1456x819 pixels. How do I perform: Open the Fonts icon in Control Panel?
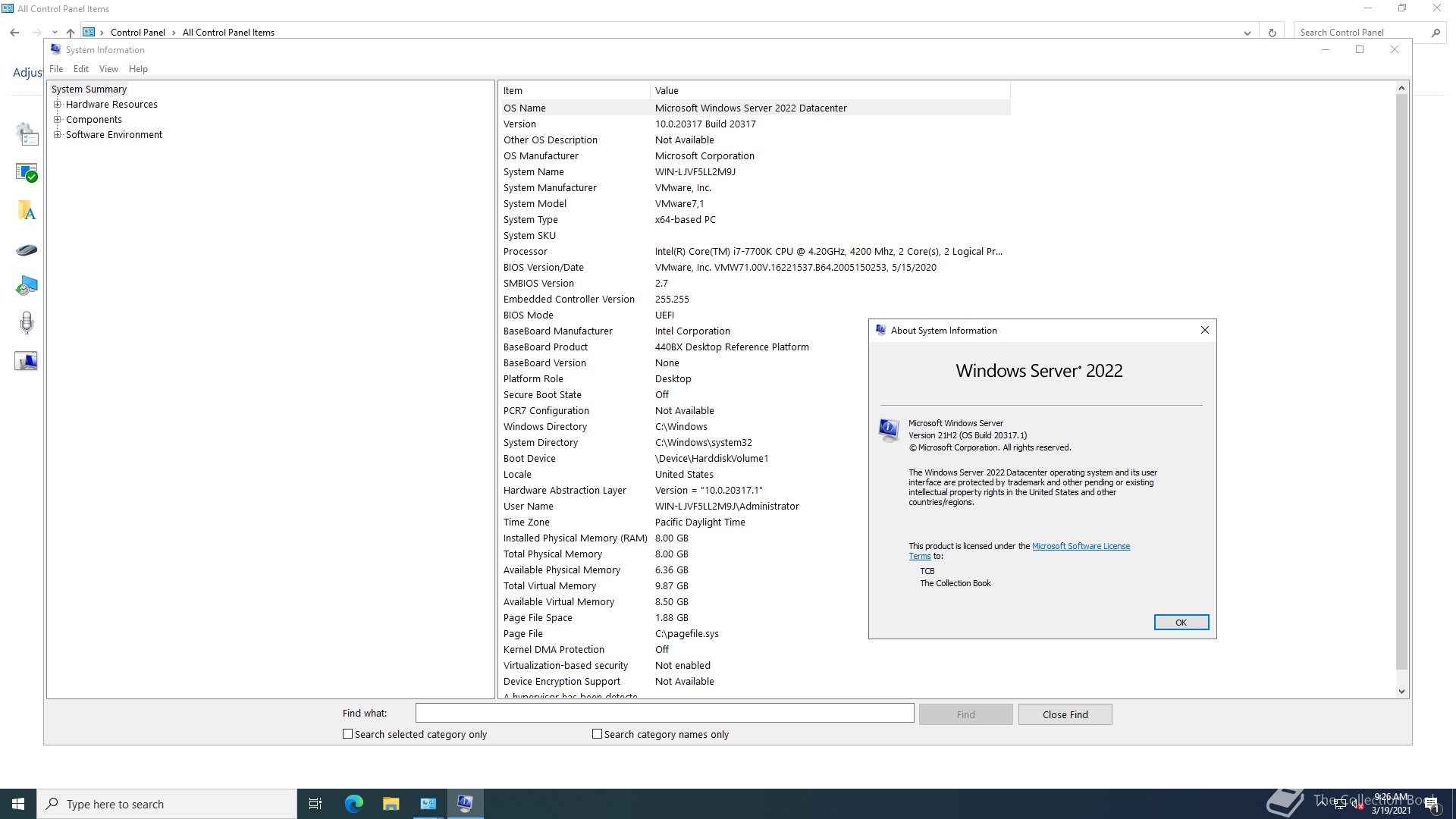[27, 211]
